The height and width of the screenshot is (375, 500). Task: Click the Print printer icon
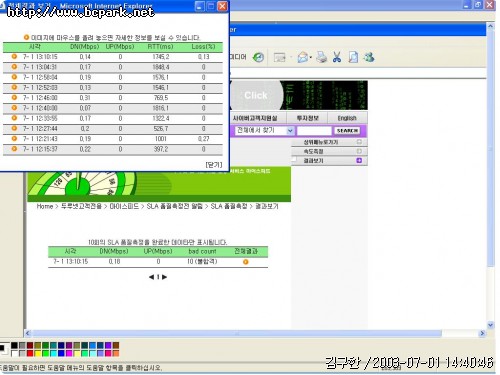pos(322,57)
